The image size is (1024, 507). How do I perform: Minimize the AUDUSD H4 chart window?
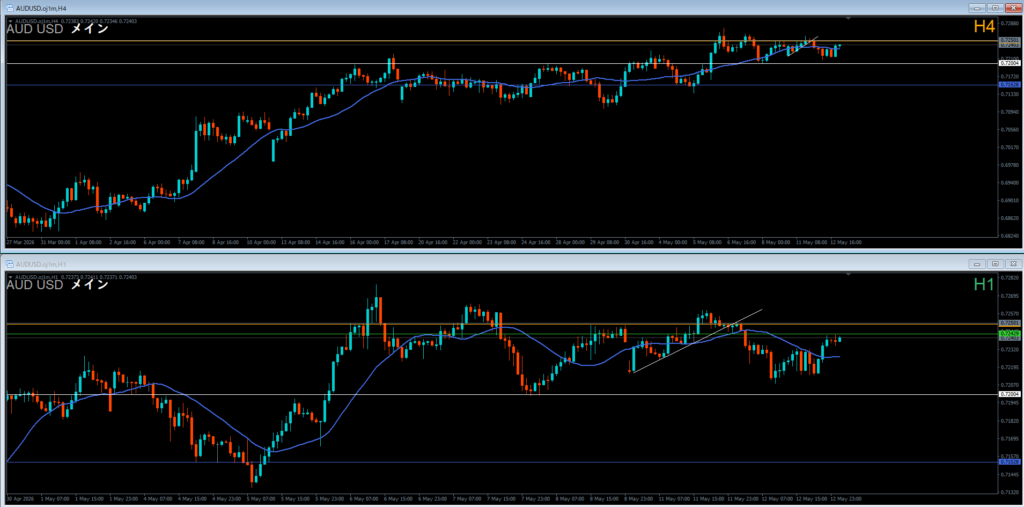coord(978,7)
